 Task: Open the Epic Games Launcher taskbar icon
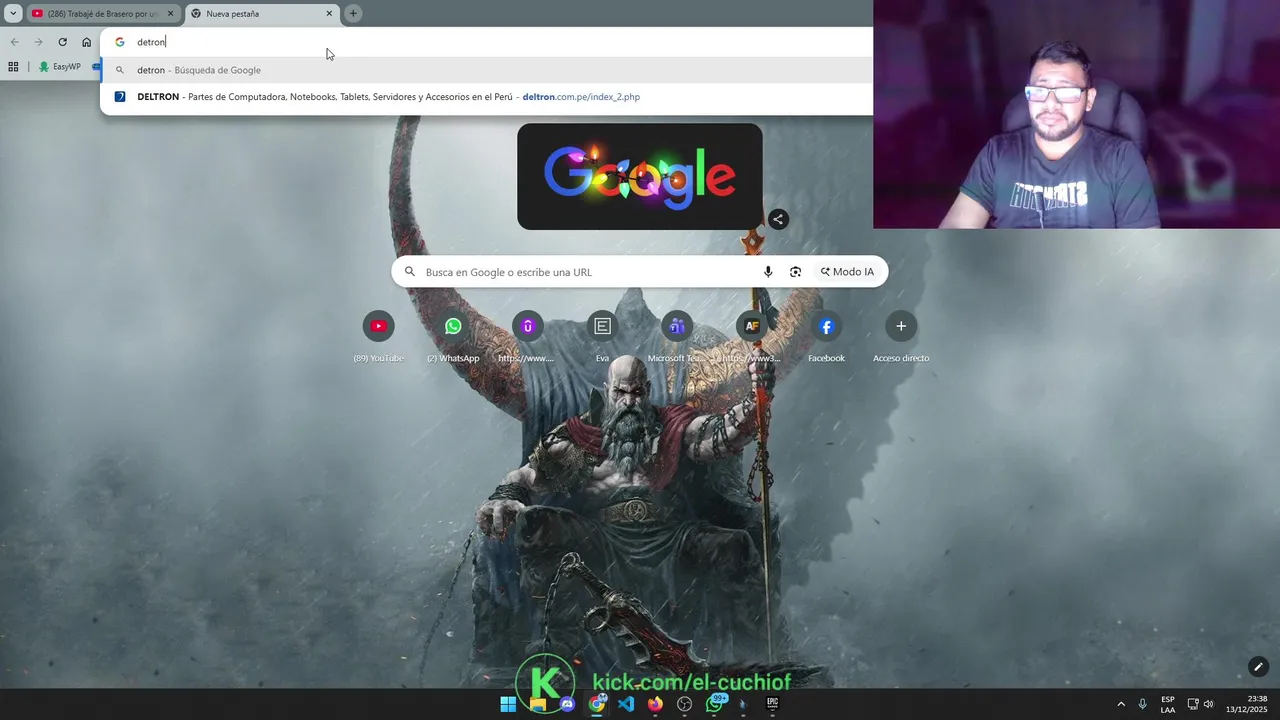(x=772, y=704)
